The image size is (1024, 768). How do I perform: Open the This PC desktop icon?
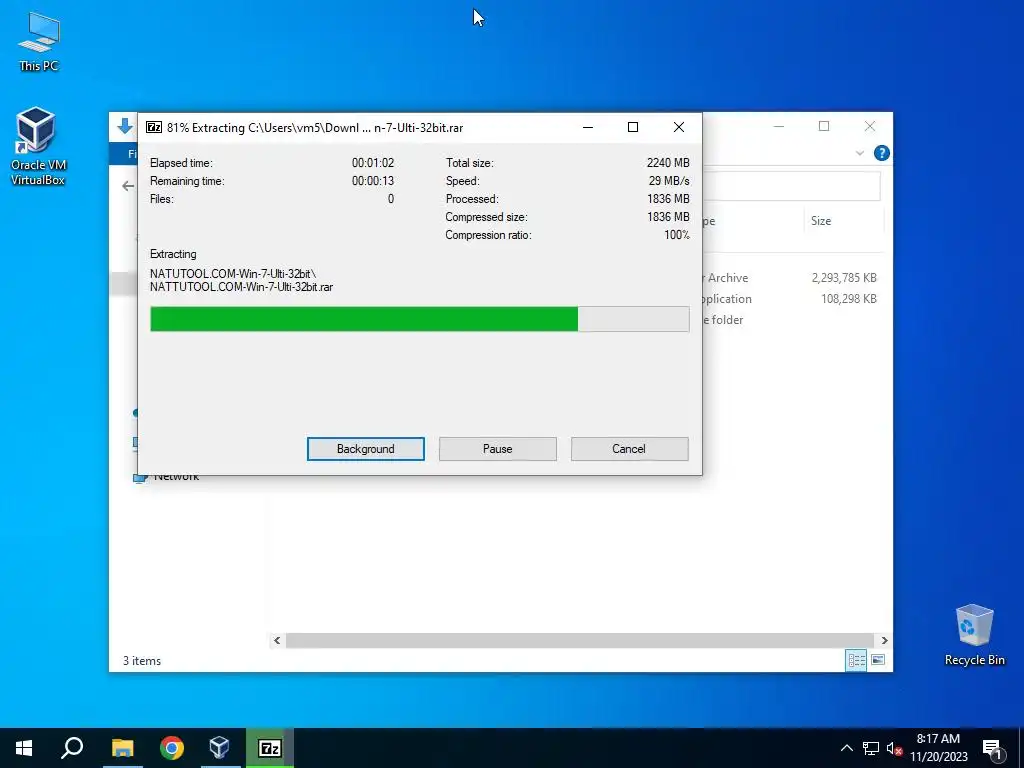pos(39,41)
